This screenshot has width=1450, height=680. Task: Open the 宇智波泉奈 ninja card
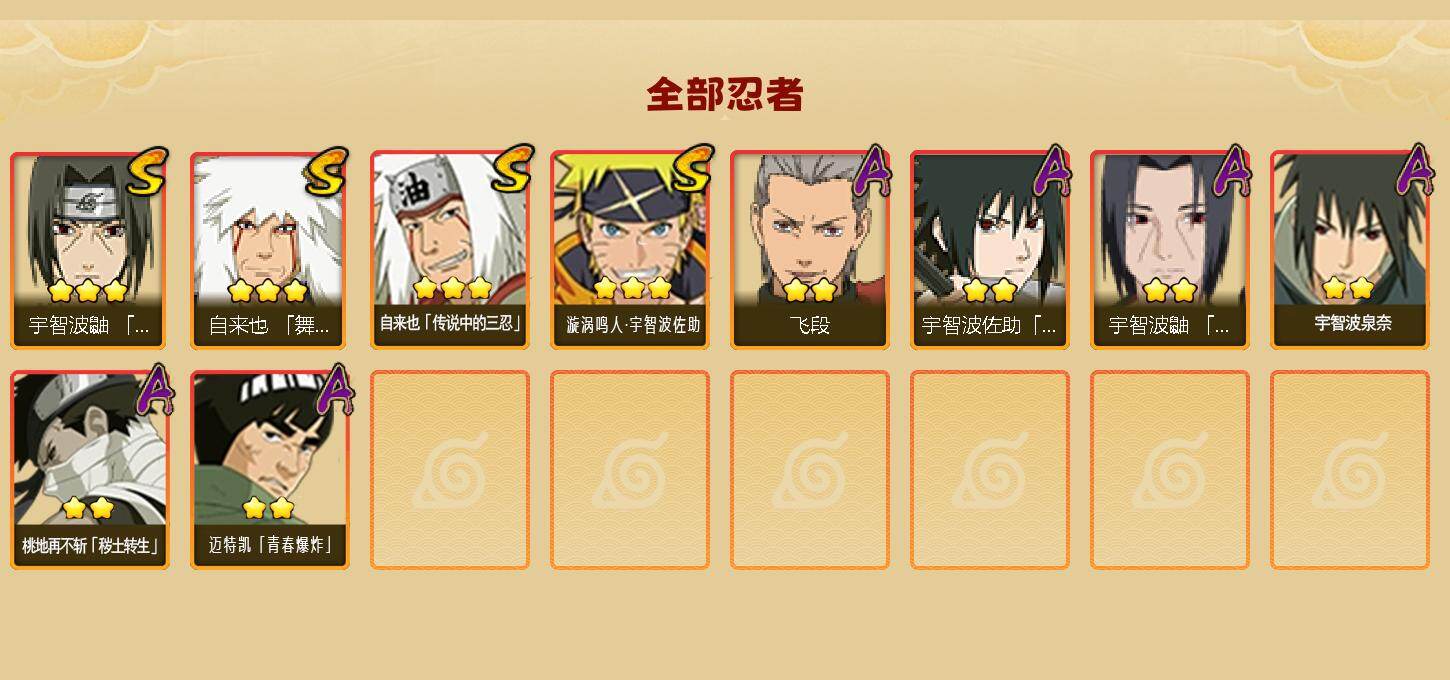[x=1349, y=250]
